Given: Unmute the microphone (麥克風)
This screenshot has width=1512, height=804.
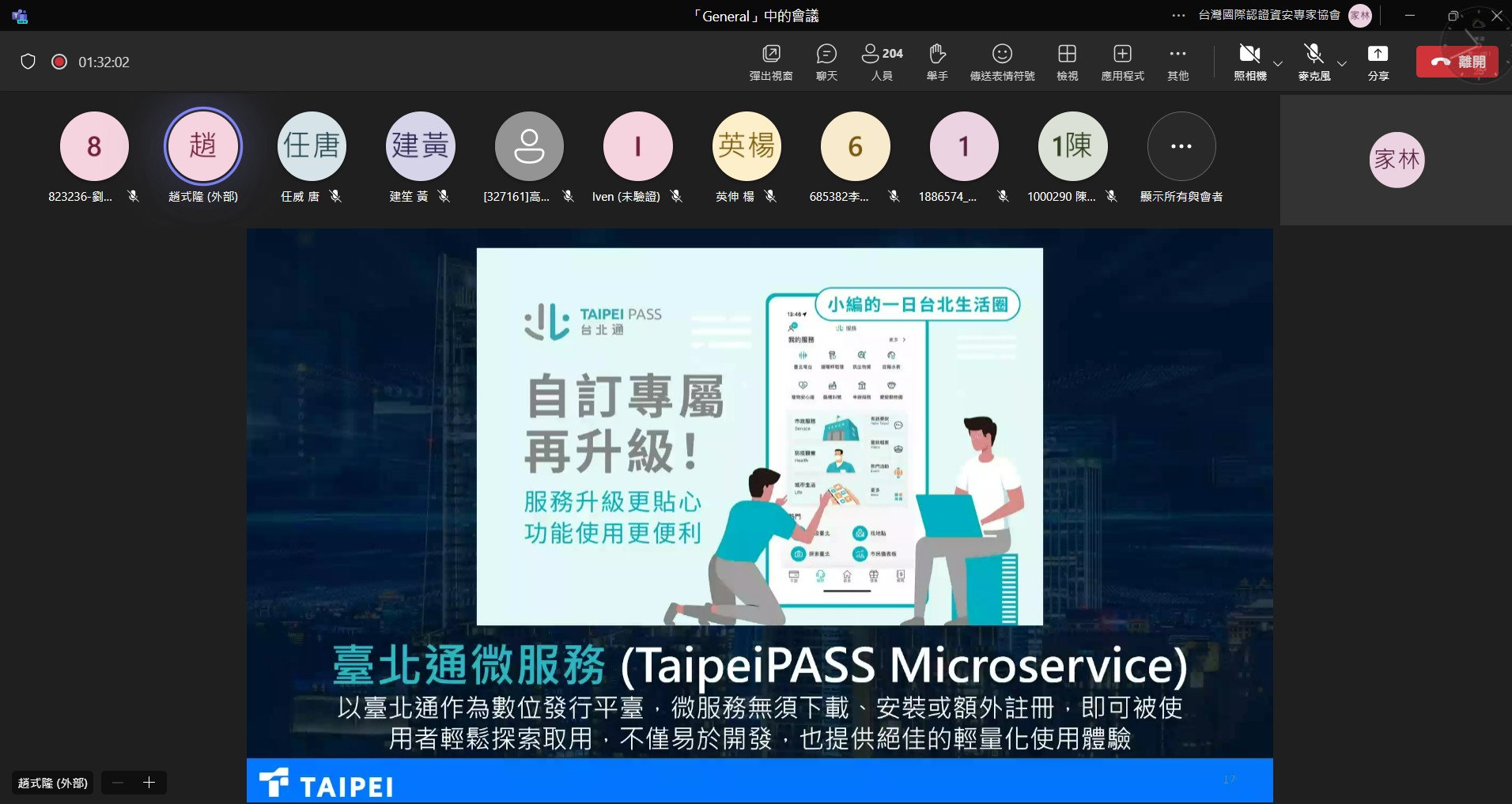Looking at the screenshot, I should pos(1314,62).
